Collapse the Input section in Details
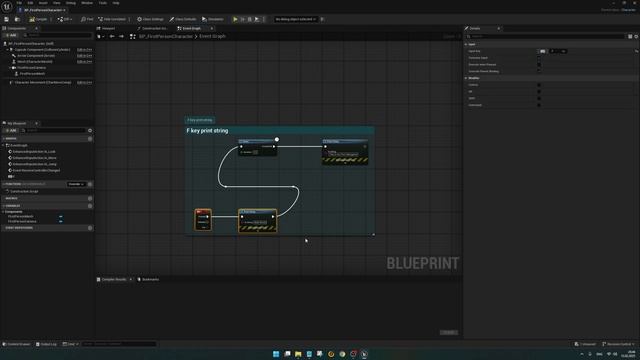640x360 pixels. point(466,44)
